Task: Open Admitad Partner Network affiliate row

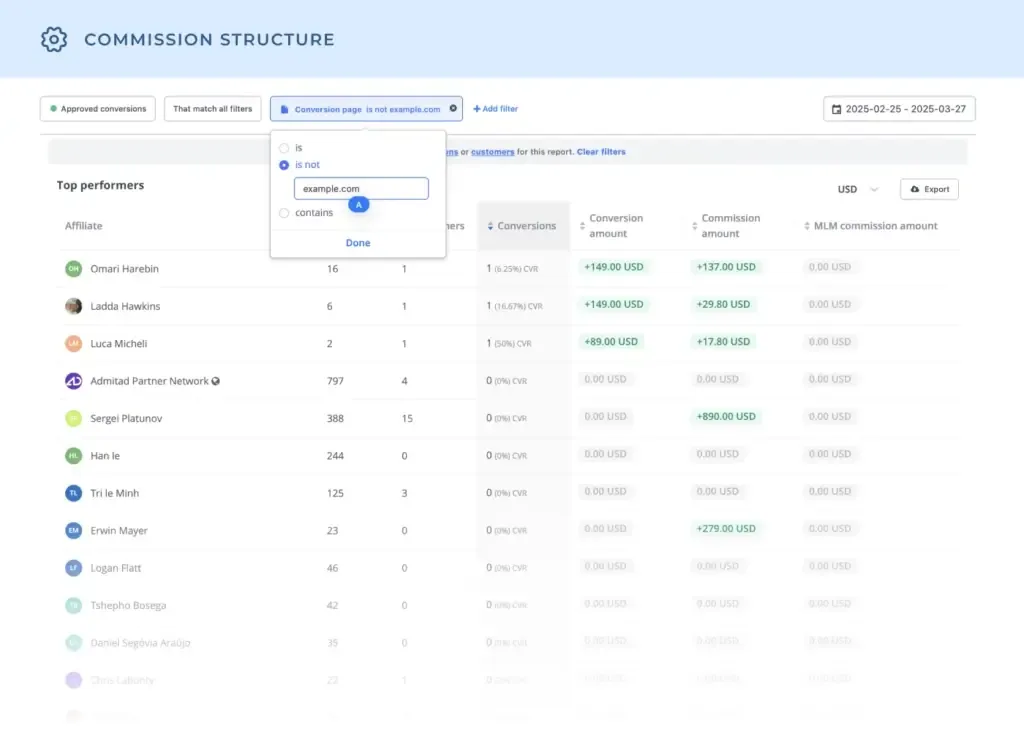Action: coord(149,381)
